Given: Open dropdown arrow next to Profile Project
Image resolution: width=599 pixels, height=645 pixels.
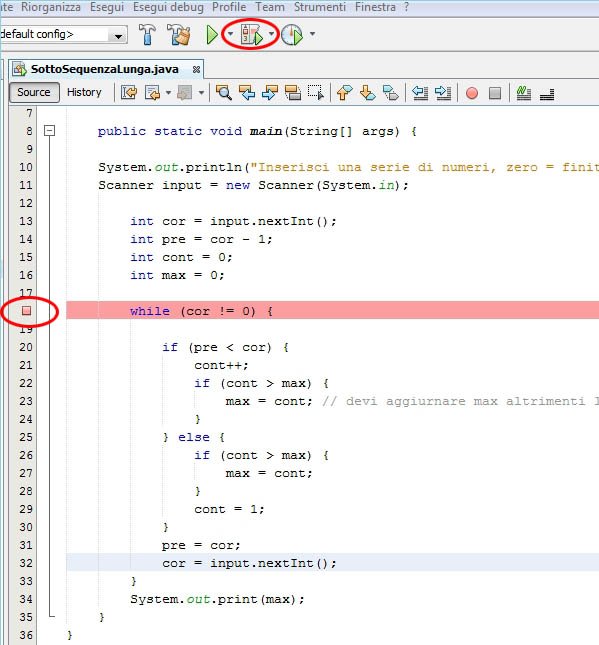Looking at the screenshot, I should click(x=313, y=34).
